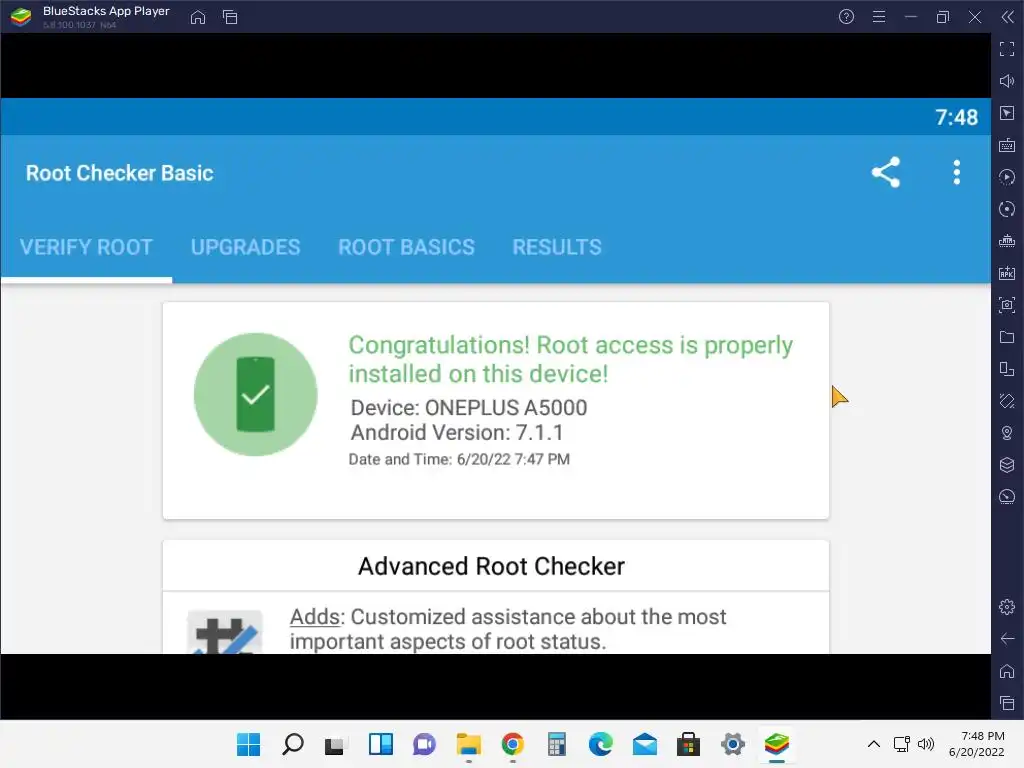Open media folder icon in sidebar
The width and height of the screenshot is (1024, 768).
(1007, 337)
